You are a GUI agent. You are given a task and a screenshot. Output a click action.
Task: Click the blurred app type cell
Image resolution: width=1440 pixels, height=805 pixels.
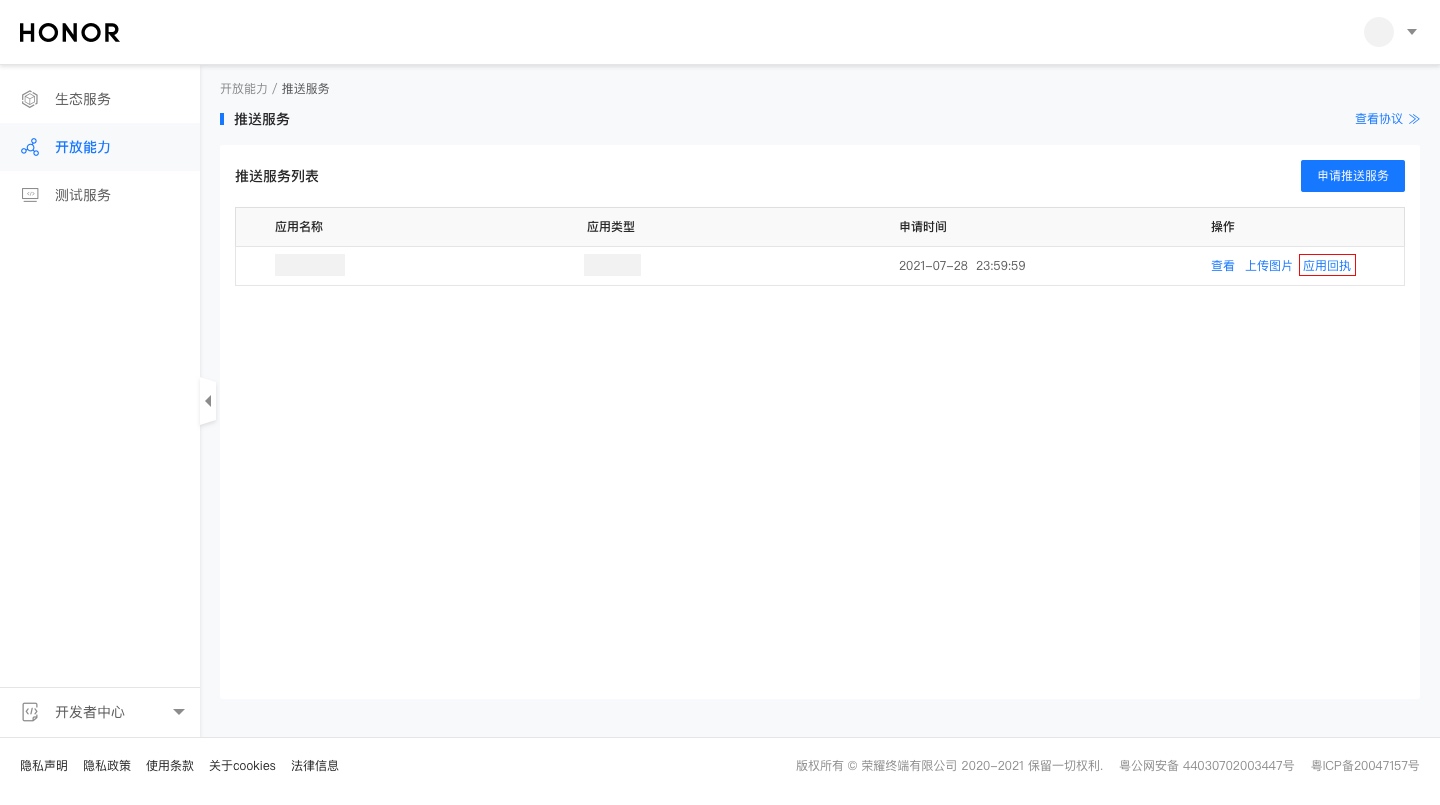pos(612,265)
